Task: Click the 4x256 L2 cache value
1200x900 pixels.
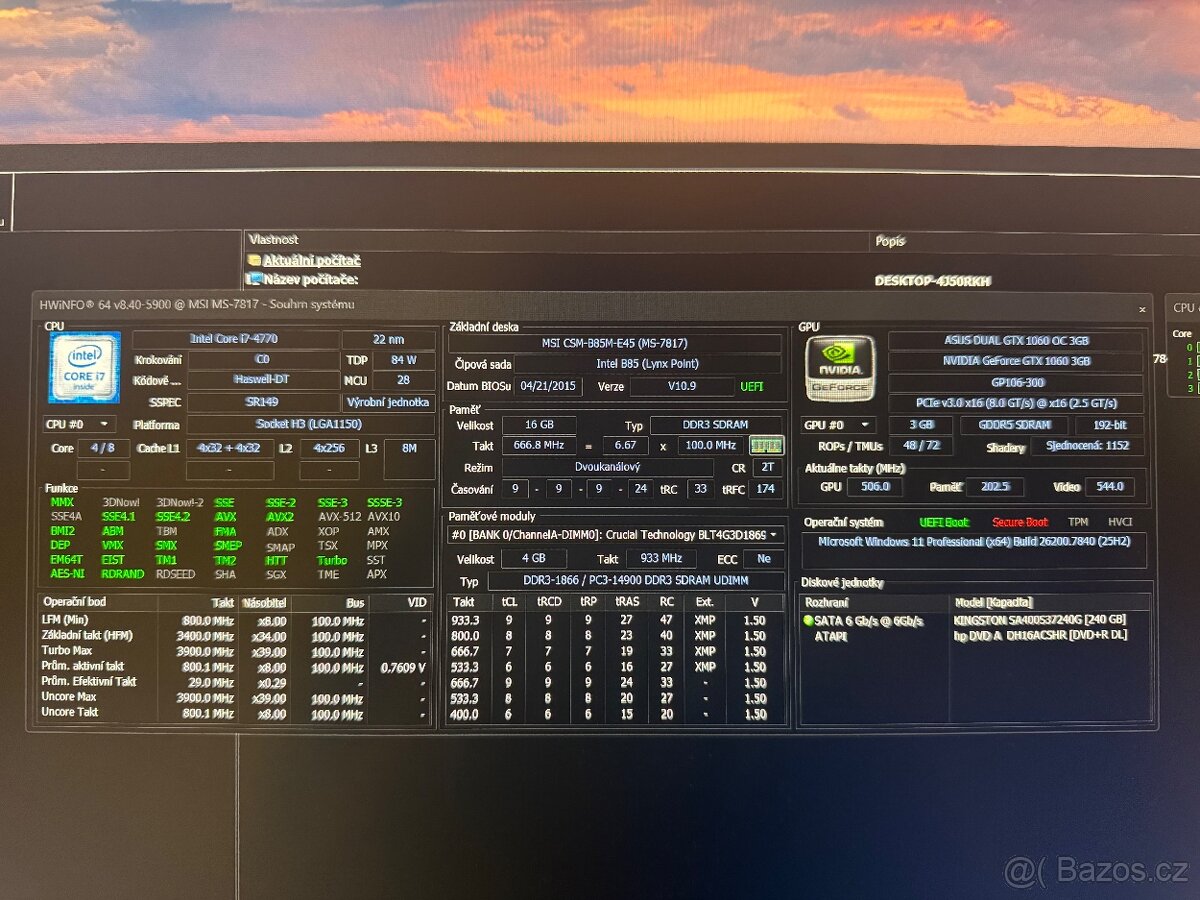Action: tap(329, 448)
